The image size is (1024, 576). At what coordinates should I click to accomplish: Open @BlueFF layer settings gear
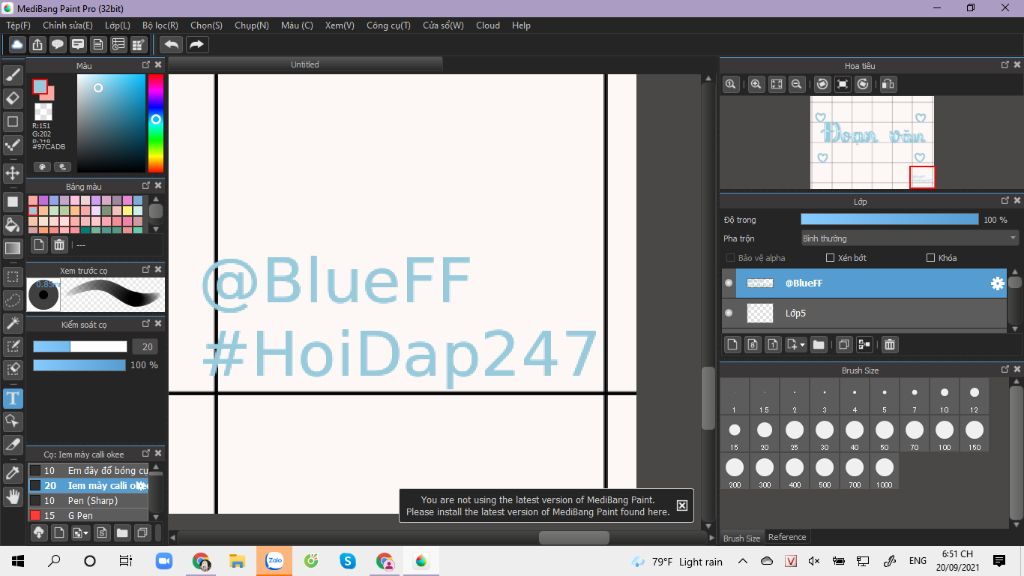click(x=997, y=283)
